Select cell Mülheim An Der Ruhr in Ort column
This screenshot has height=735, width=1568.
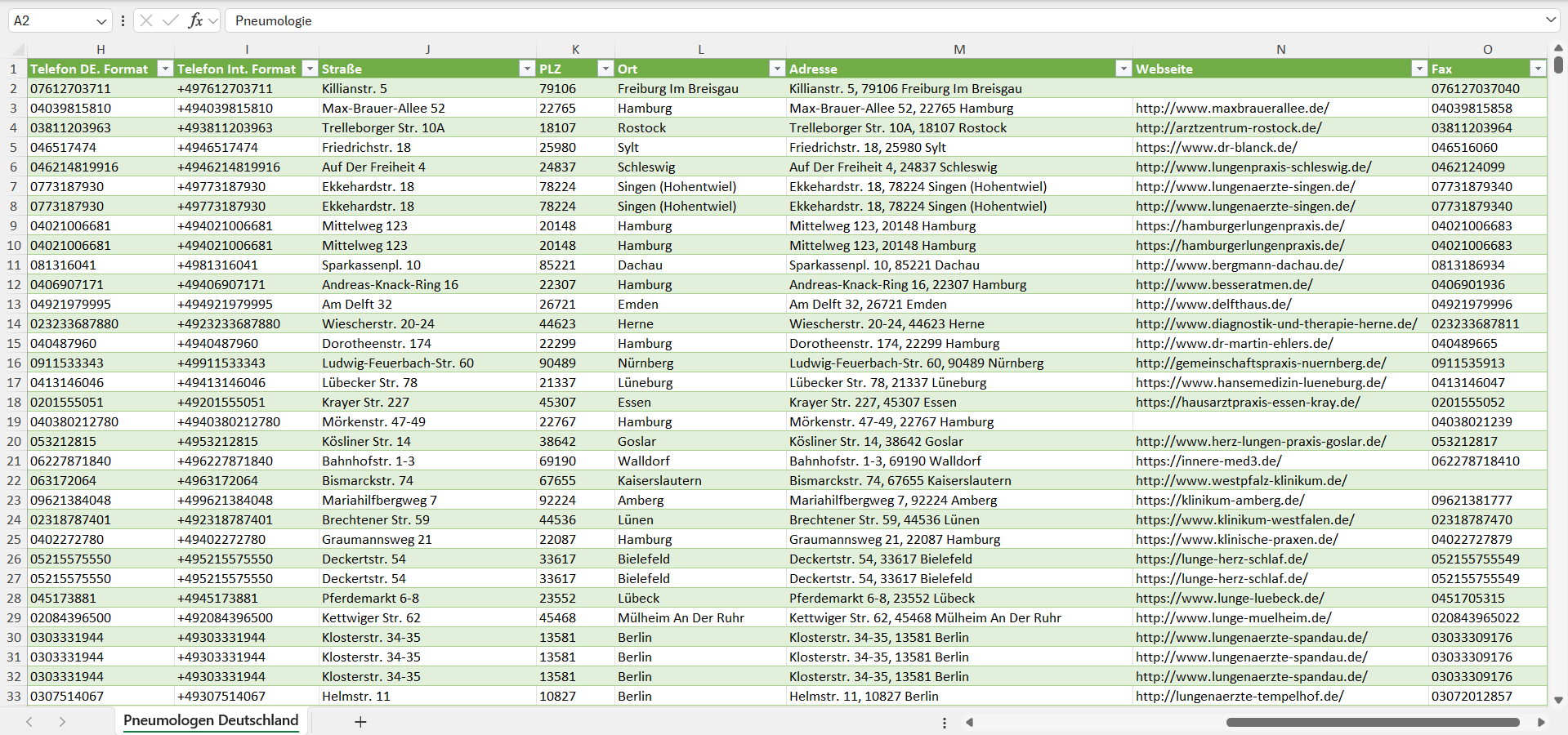[700, 617]
